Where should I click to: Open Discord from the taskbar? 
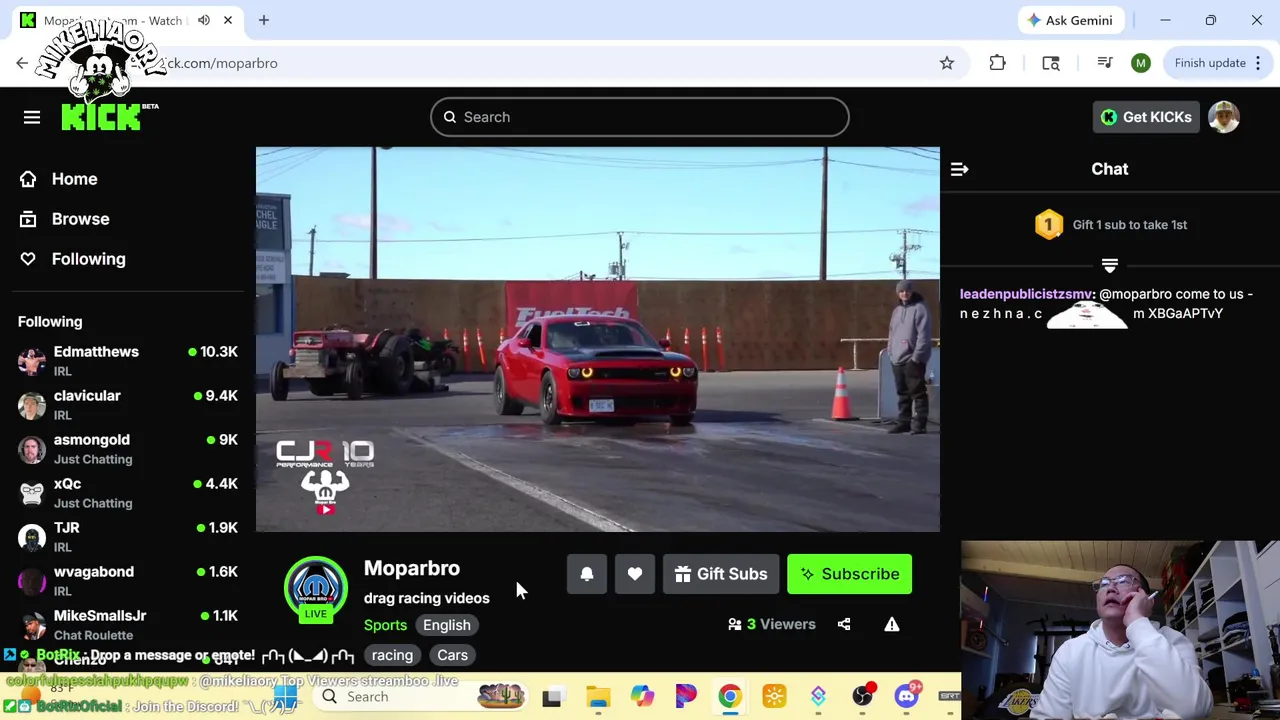[907, 697]
